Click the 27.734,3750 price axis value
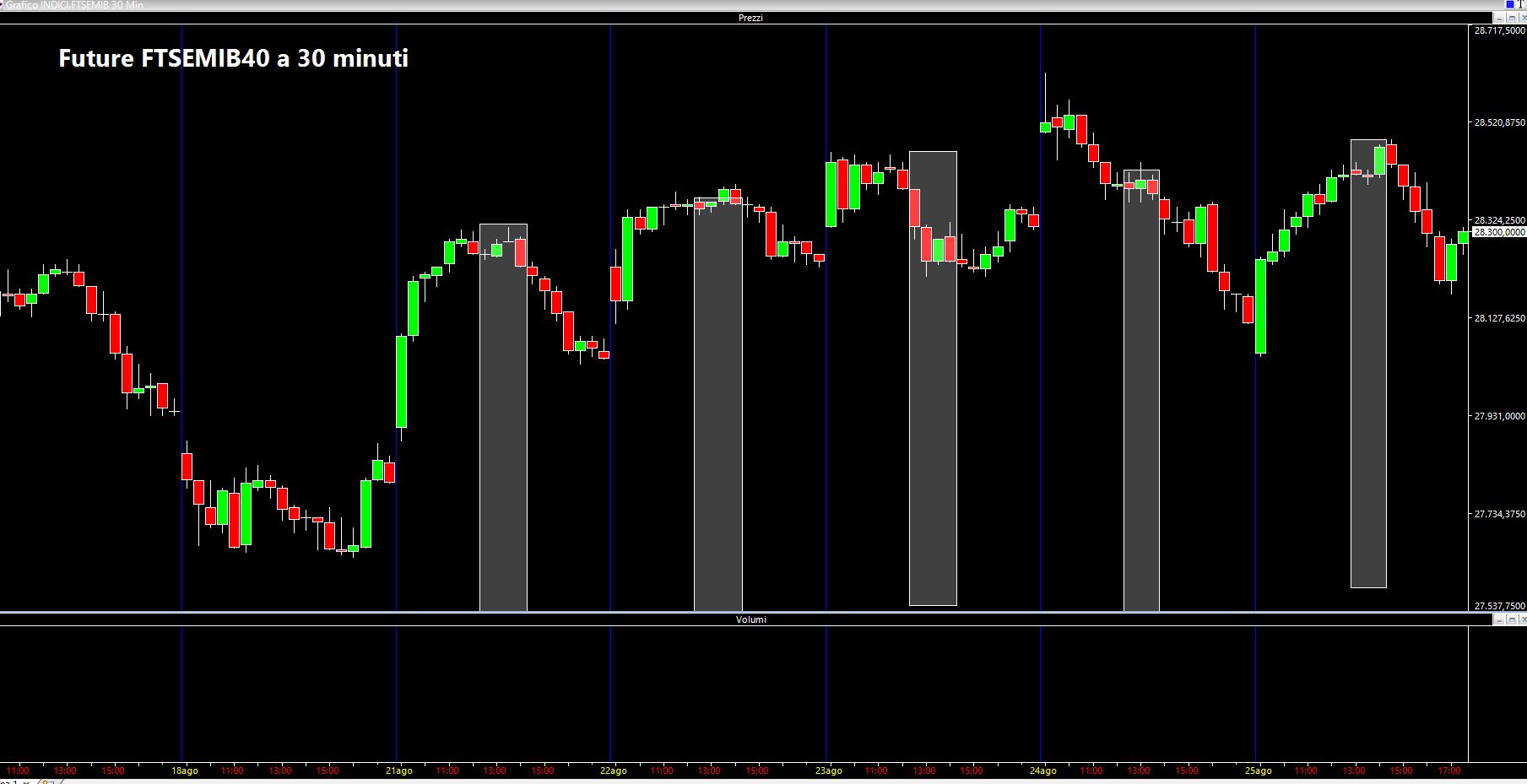 [1499, 514]
